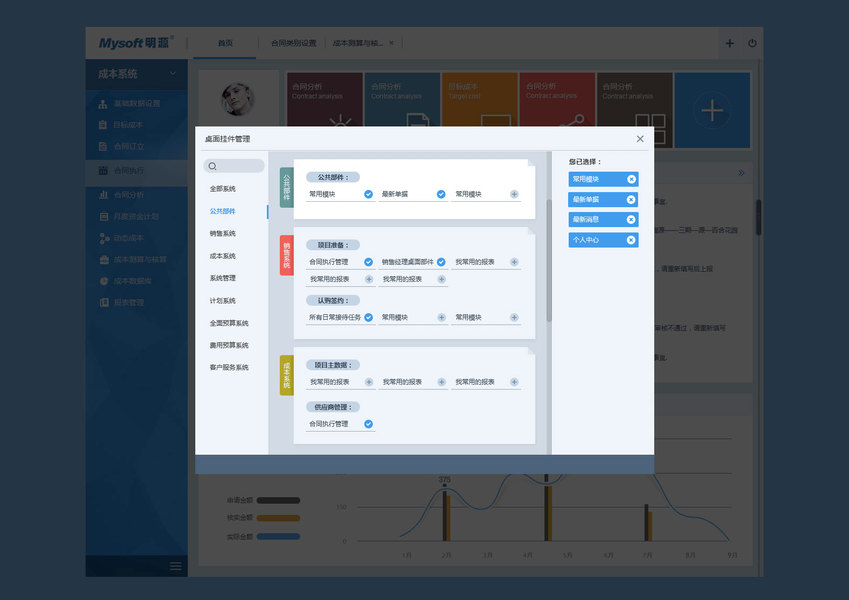Click the double chevron icon on the right panel
Image resolution: width=849 pixels, height=600 pixels.
click(x=741, y=173)
